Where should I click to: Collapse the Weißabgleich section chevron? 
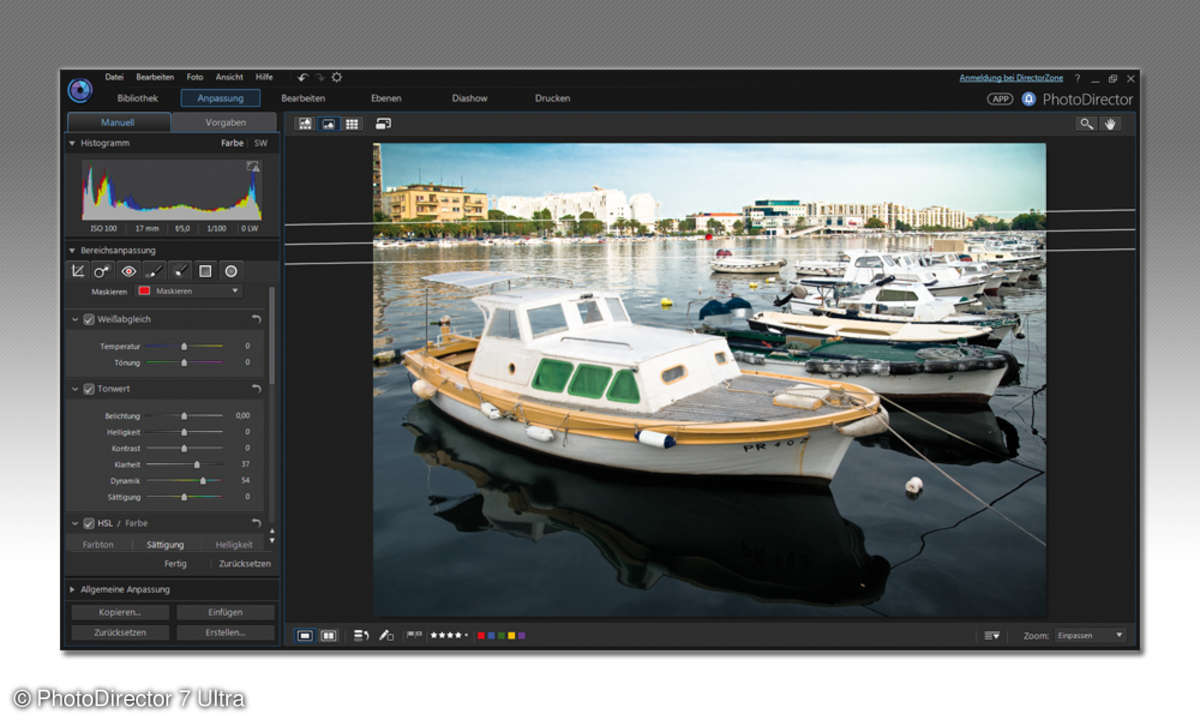click(x=75, y=319)
